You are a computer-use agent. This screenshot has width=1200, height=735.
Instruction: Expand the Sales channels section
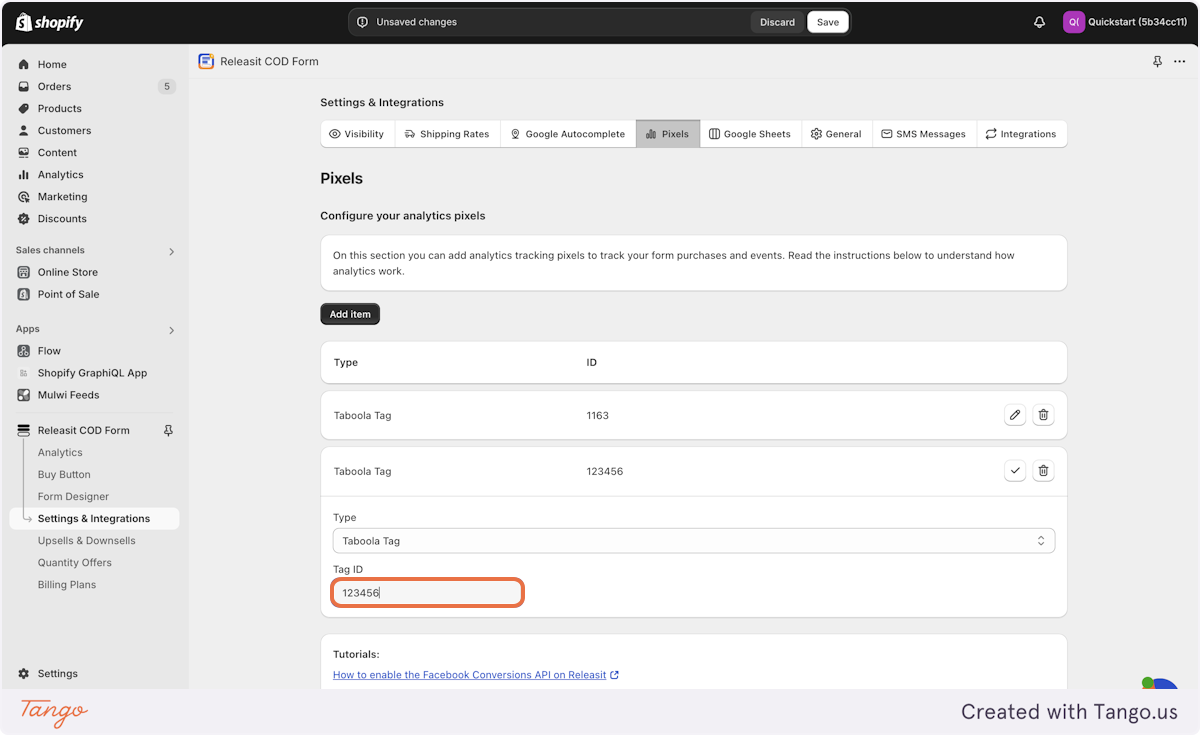(171, 251)
